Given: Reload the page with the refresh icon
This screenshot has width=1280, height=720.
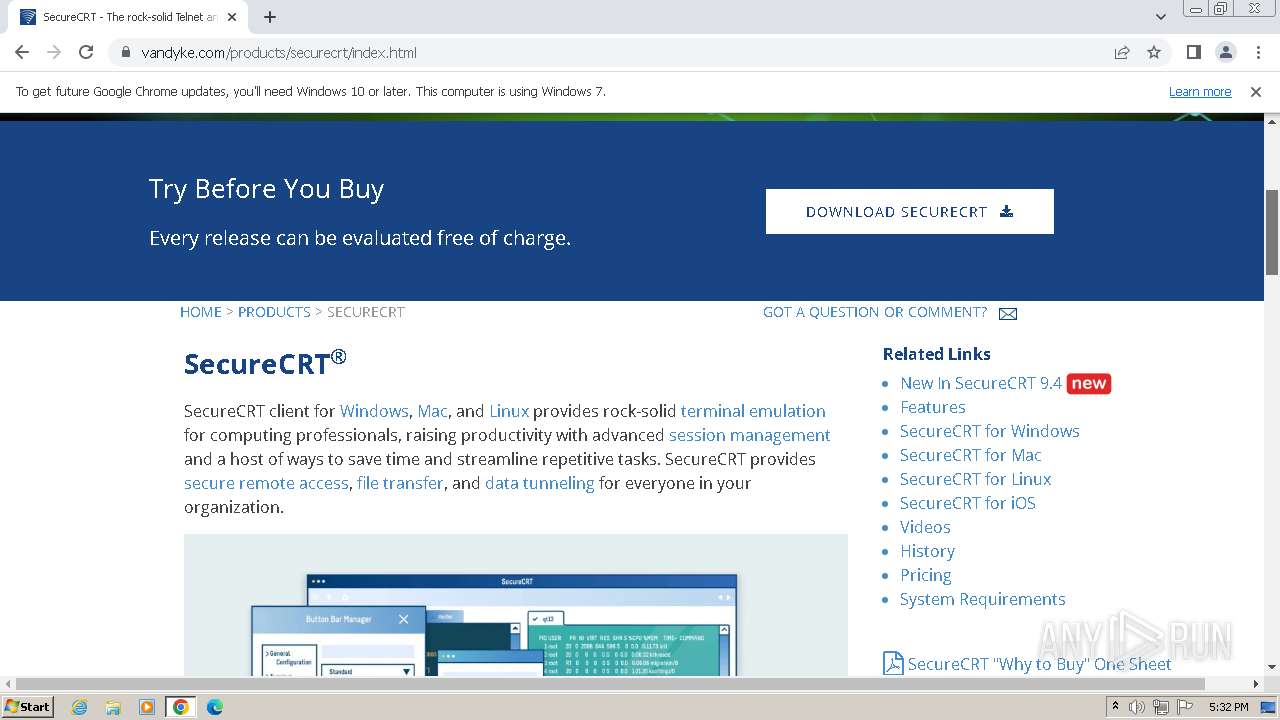Looking at the screenshot, I should tap(86, 52).
